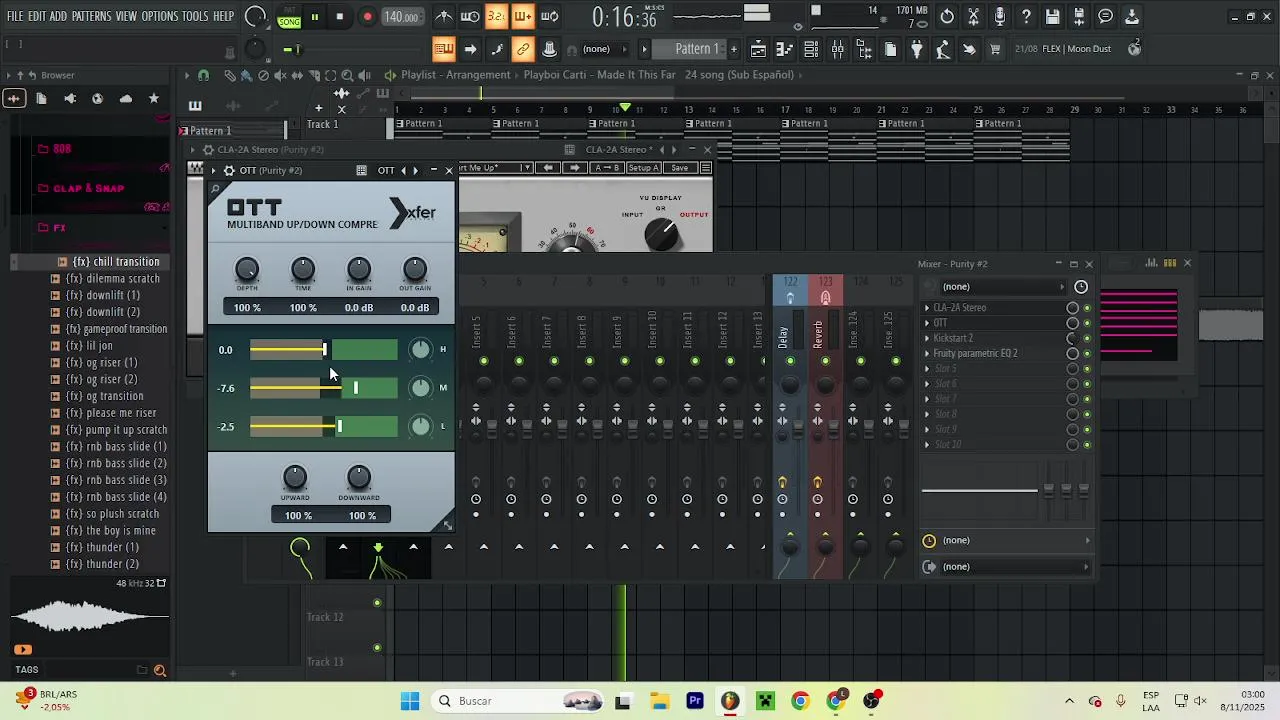Click the microphone one-click recording icon
The image size is (1280, 720).
pos(999,16)
